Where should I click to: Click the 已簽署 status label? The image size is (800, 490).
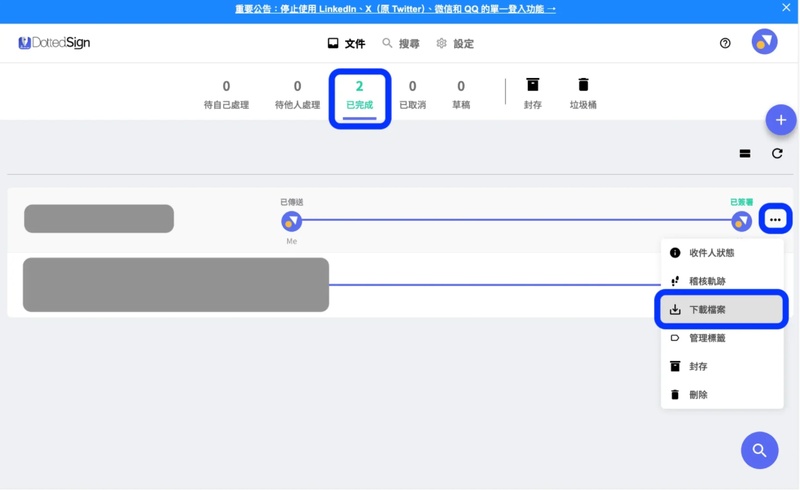(741, 202)
